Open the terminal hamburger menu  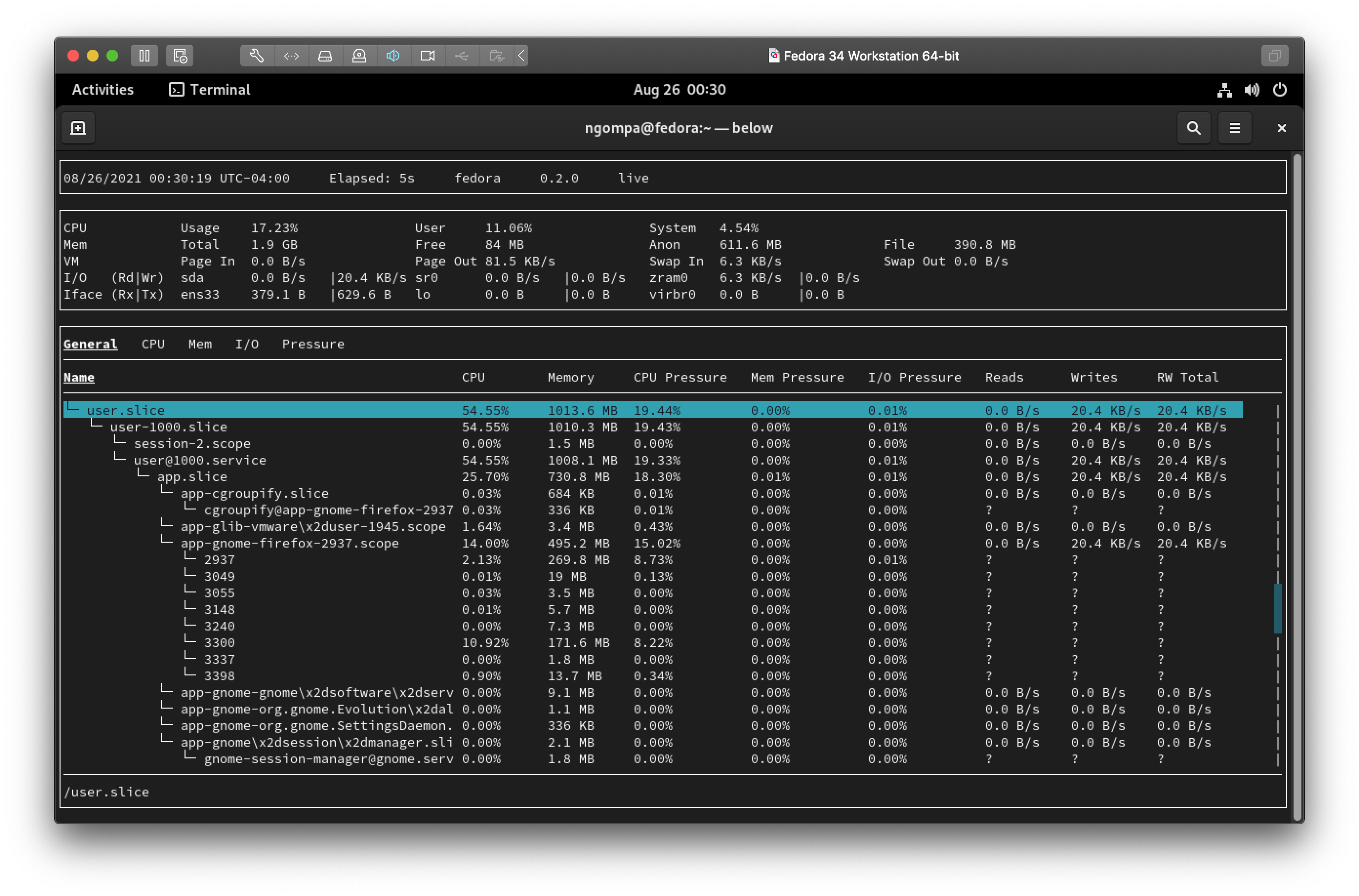tap(1235, 127)
